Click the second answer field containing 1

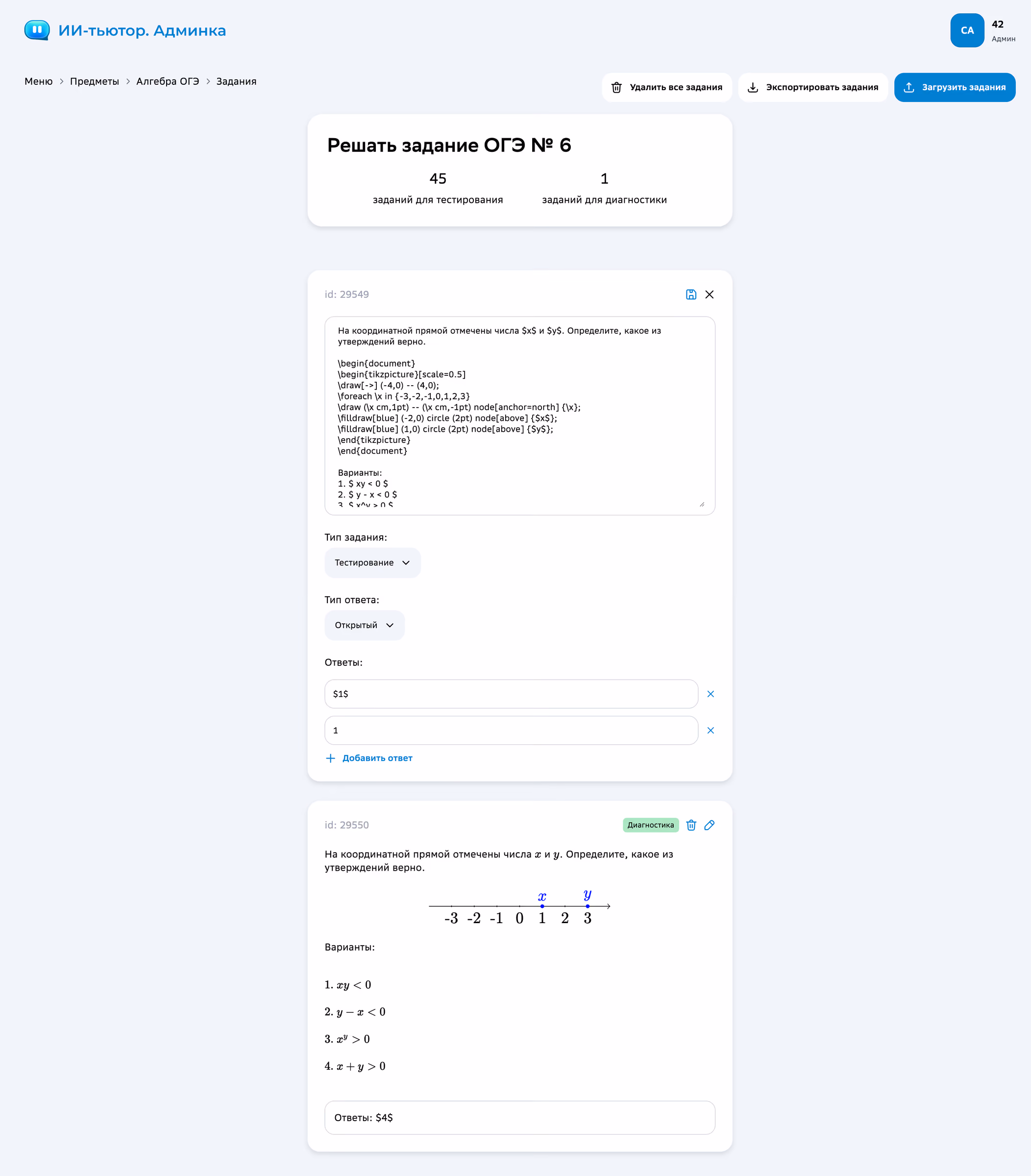point(512,730)
